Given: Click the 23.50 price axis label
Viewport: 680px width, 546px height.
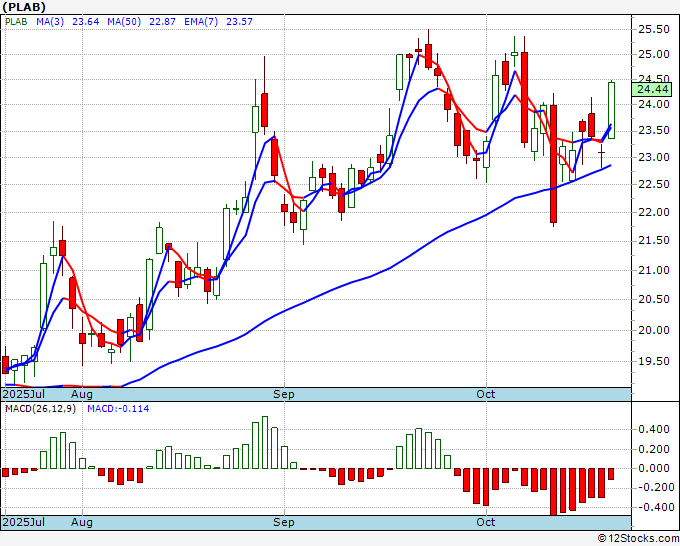Looking at the screenshot, I should coord(654,131).
